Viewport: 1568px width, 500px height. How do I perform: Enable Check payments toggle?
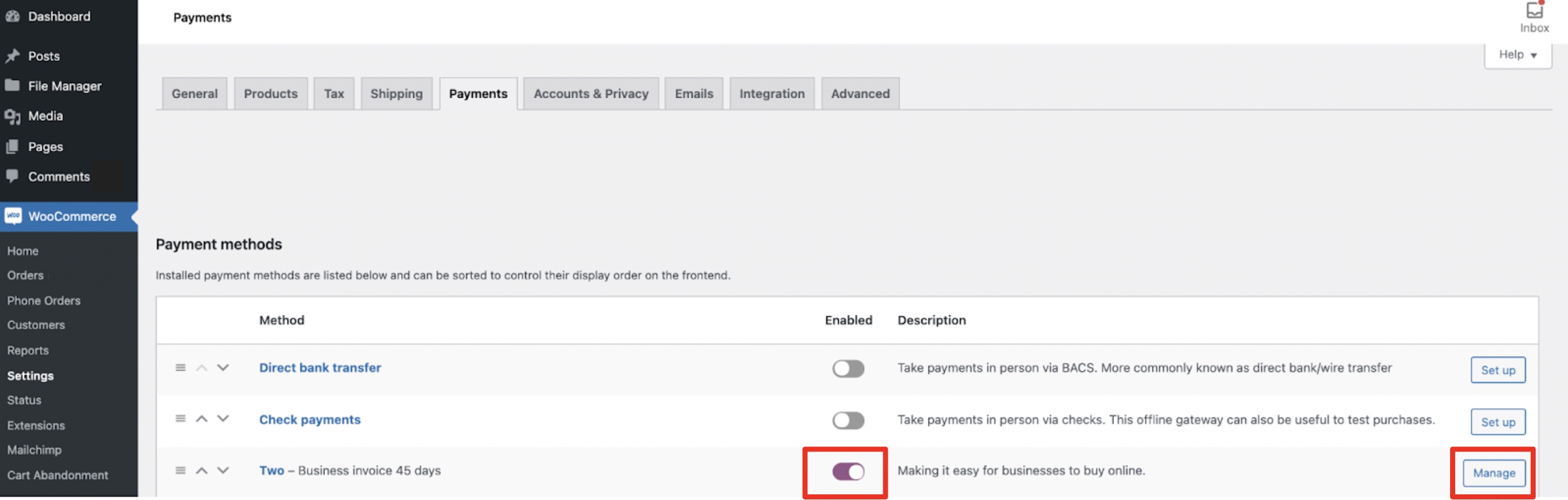coord(848,420)
